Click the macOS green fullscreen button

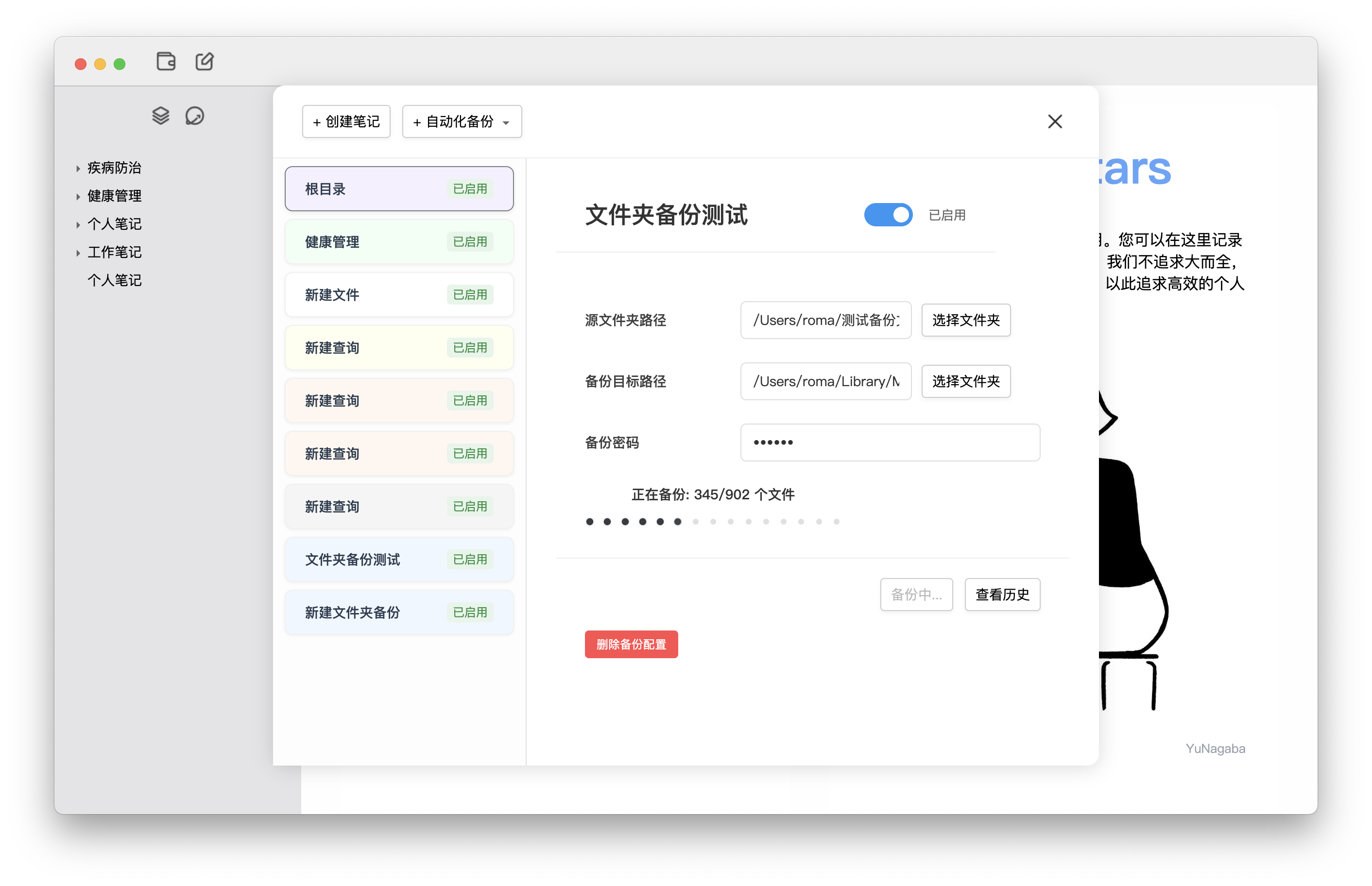point(120,64)
